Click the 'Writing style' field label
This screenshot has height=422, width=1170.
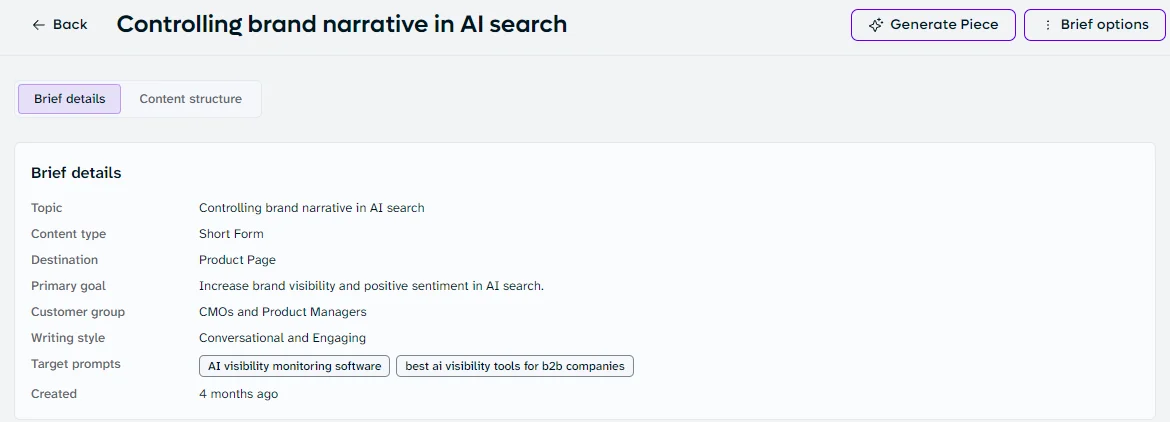[x=68, y=338]
